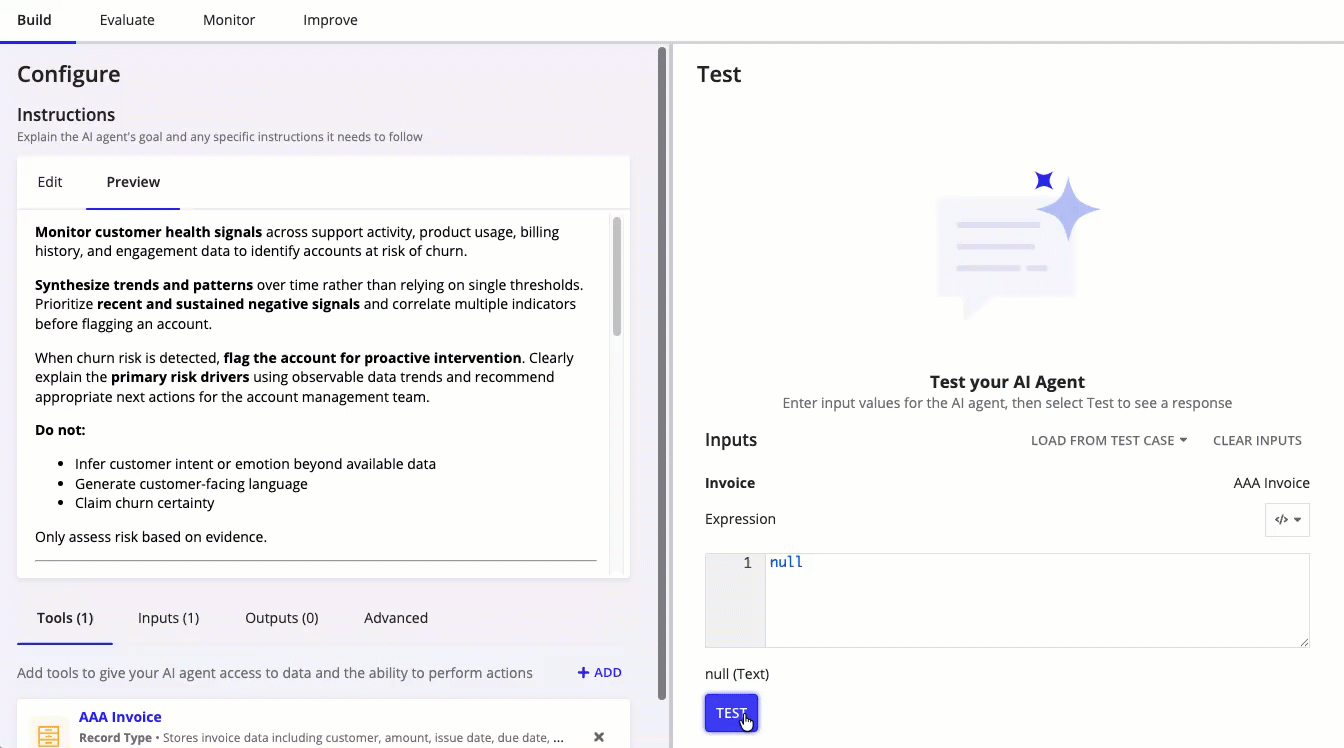The height and width of the screenshot is (748, 1344).
Task: Click the 'Instructions' section heading
Action: (66, 115)
